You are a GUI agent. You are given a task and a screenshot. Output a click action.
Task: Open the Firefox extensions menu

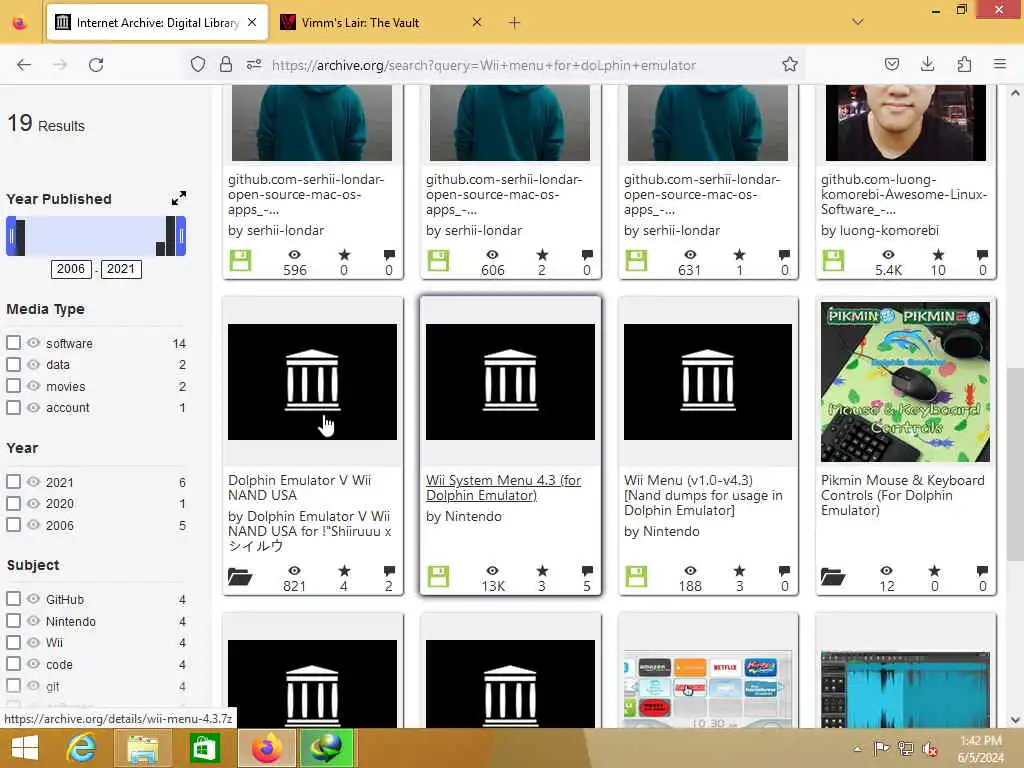pyautogui.click(x=964, y=64)
